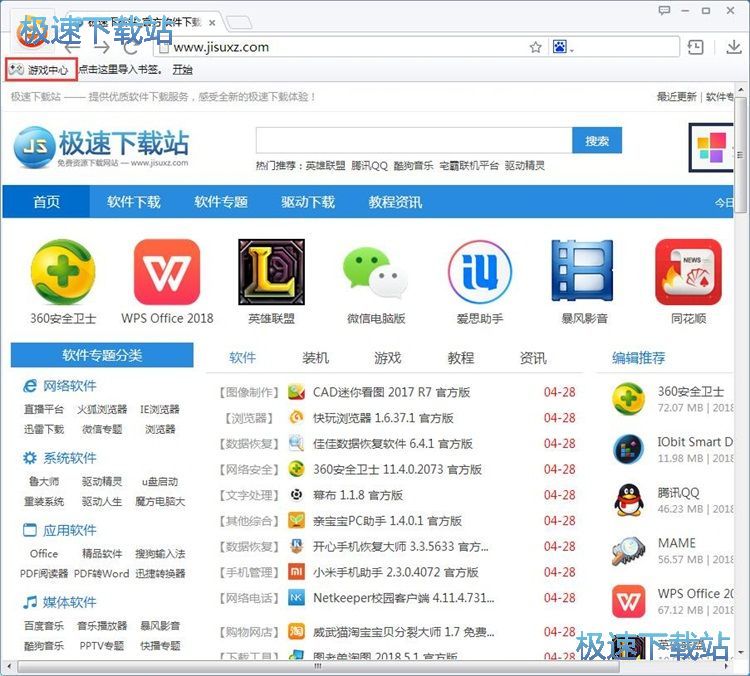Open 360安全卫士 11.4.0.2073 官方版 entry
The image size is (750, 676).
tap(397, 469)
